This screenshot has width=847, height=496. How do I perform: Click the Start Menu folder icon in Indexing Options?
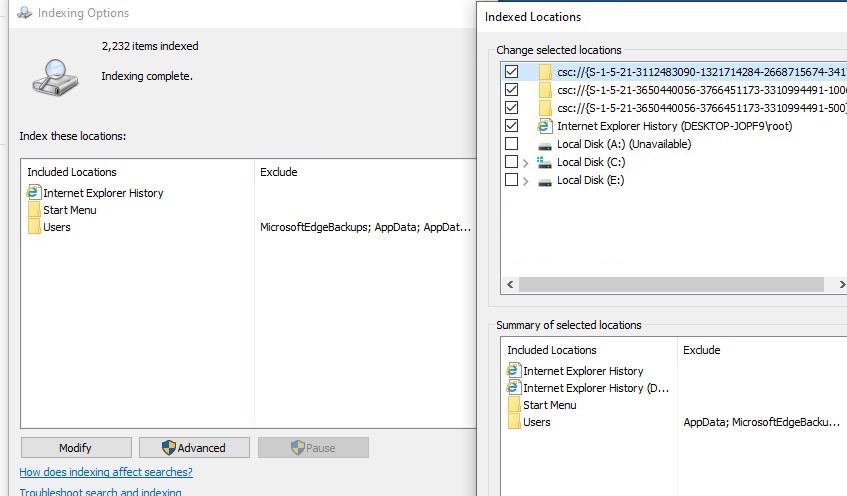click(x=34, y=210)
